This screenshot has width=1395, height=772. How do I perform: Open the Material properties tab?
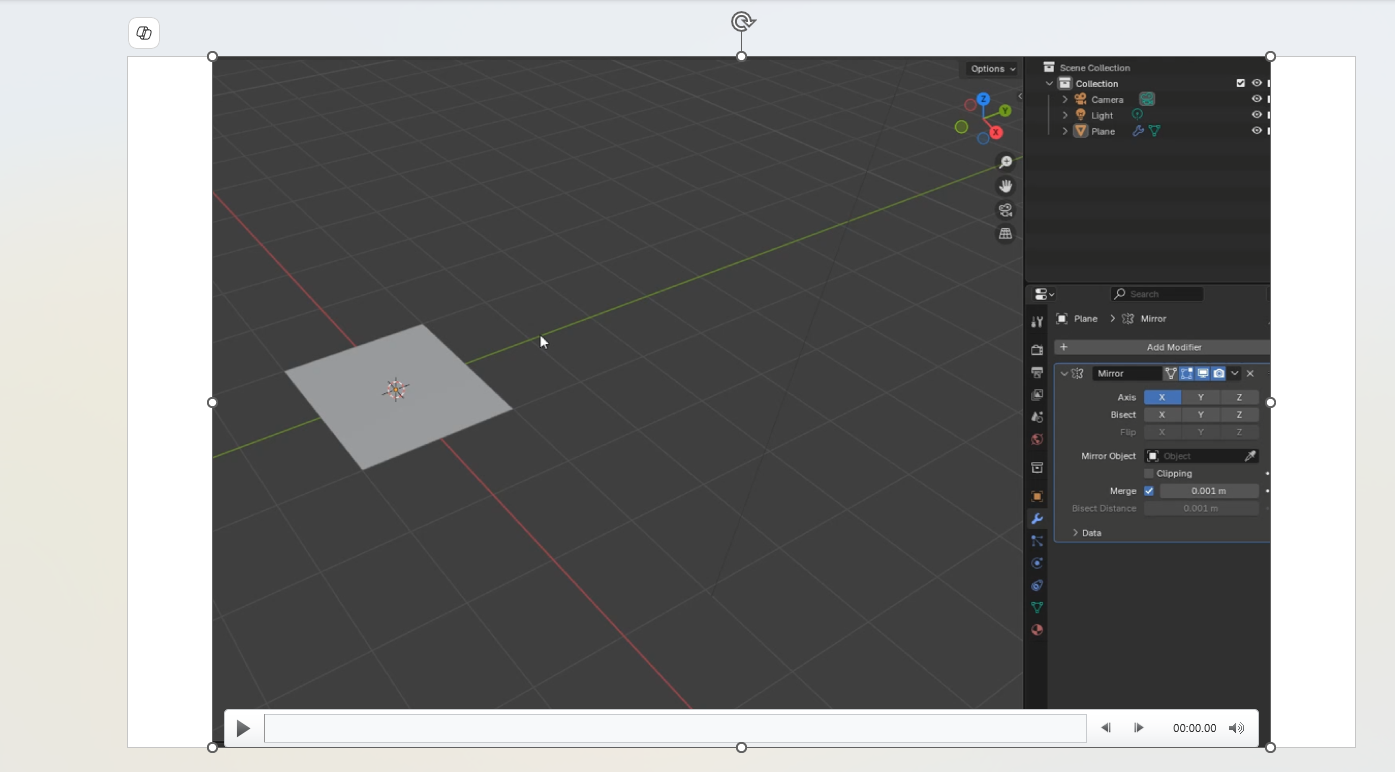[x=1037, y=630]
